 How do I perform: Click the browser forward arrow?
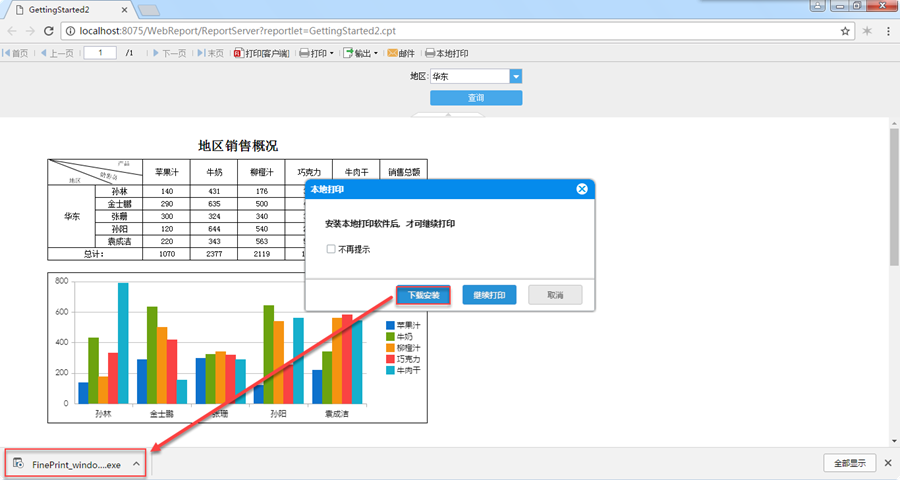(30, 31)
